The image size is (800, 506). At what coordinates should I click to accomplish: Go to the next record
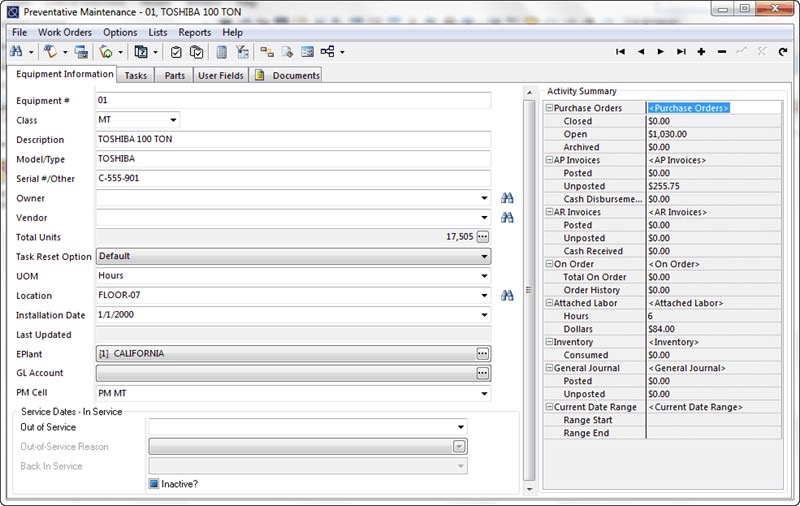(660, 52)
